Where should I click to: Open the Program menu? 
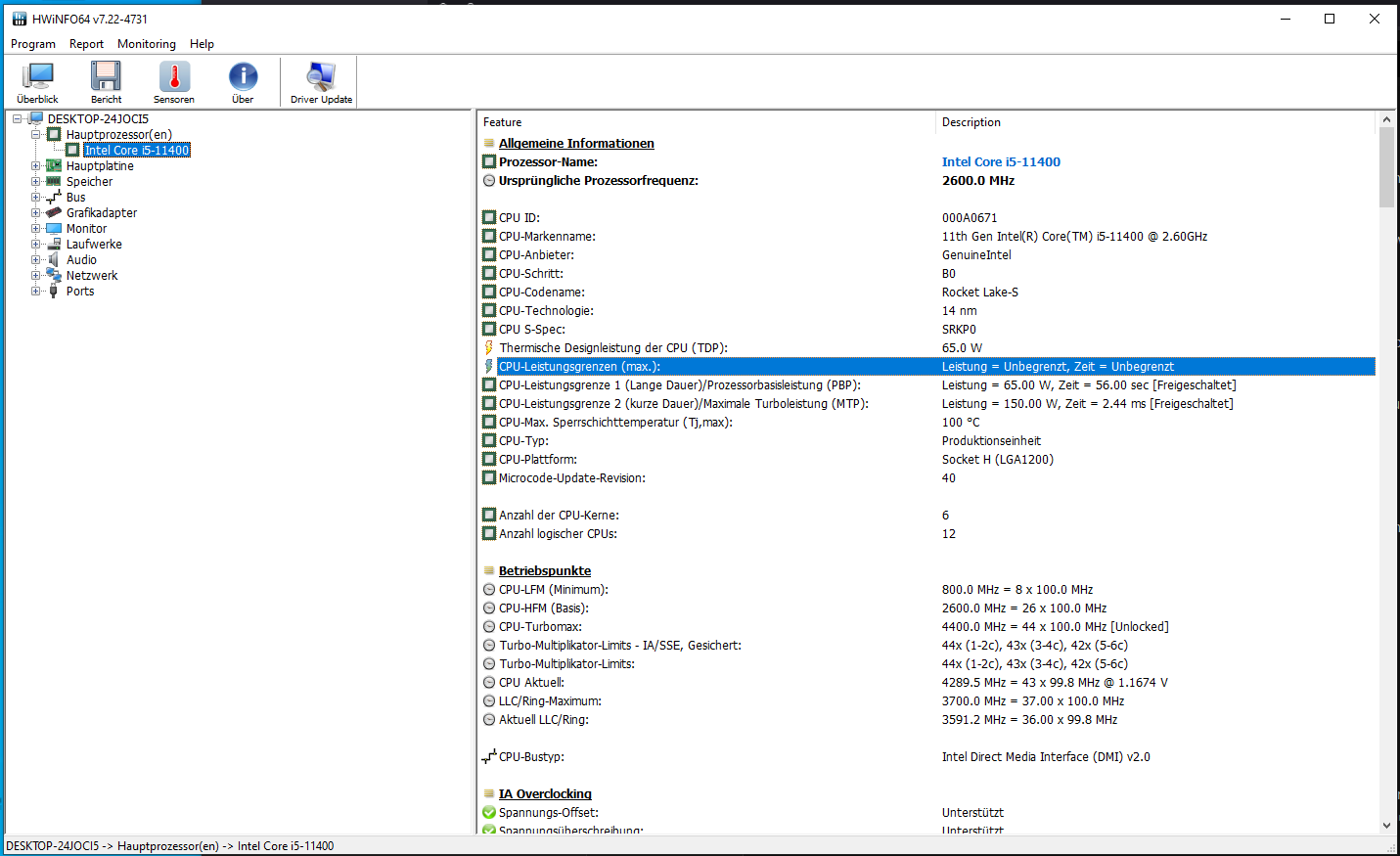(x=33, y=44)
